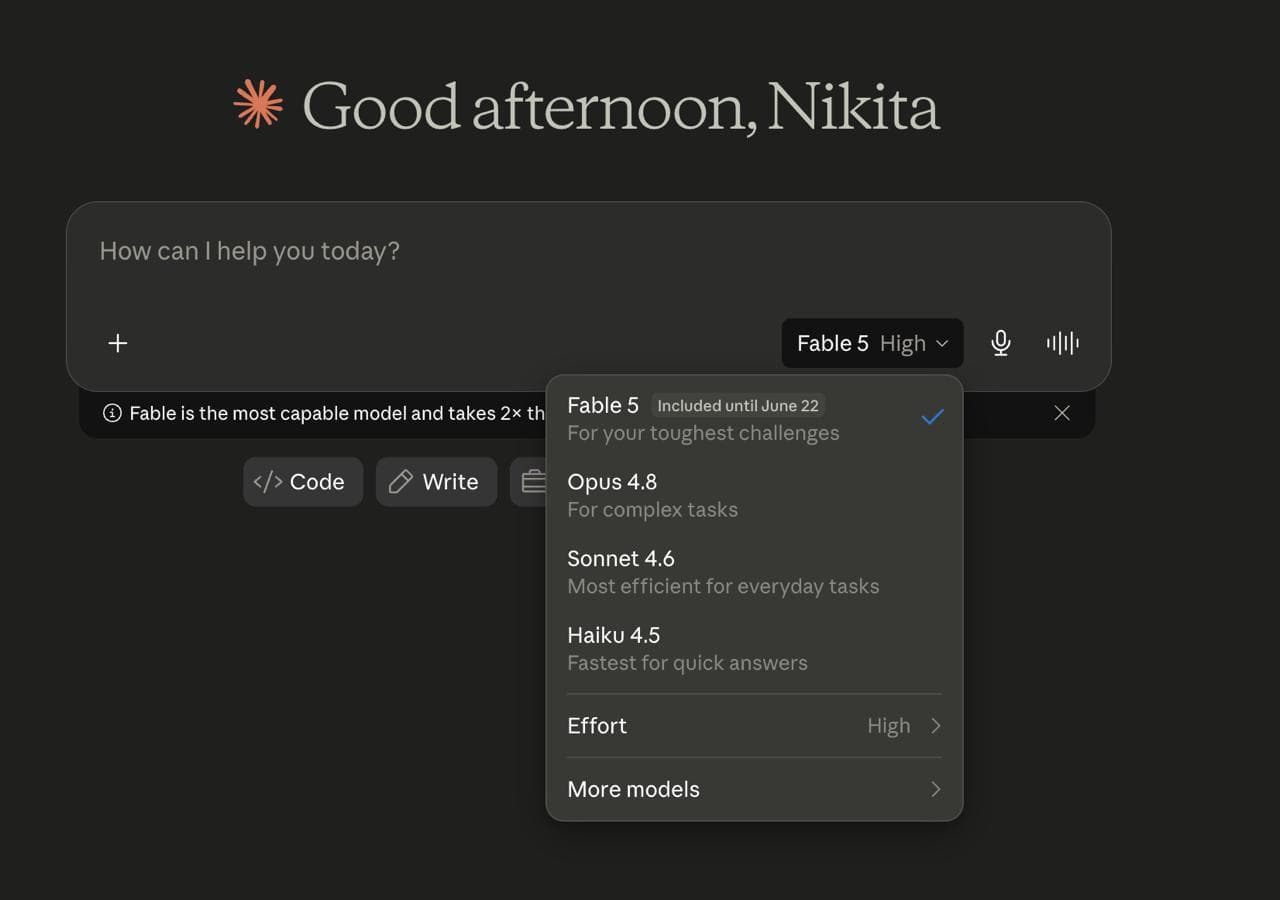Expand the More models submenu

(754, 789)
